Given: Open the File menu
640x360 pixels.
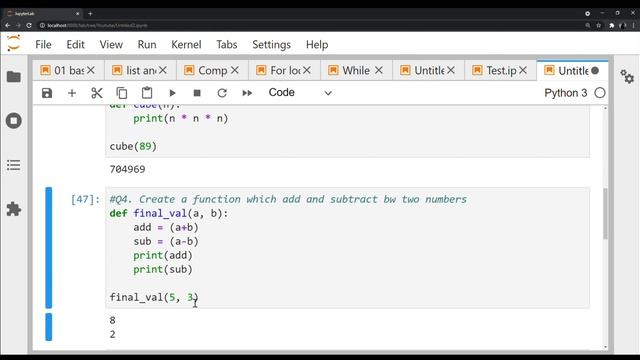Looking at the screenshot, I should tap(43, 44).
